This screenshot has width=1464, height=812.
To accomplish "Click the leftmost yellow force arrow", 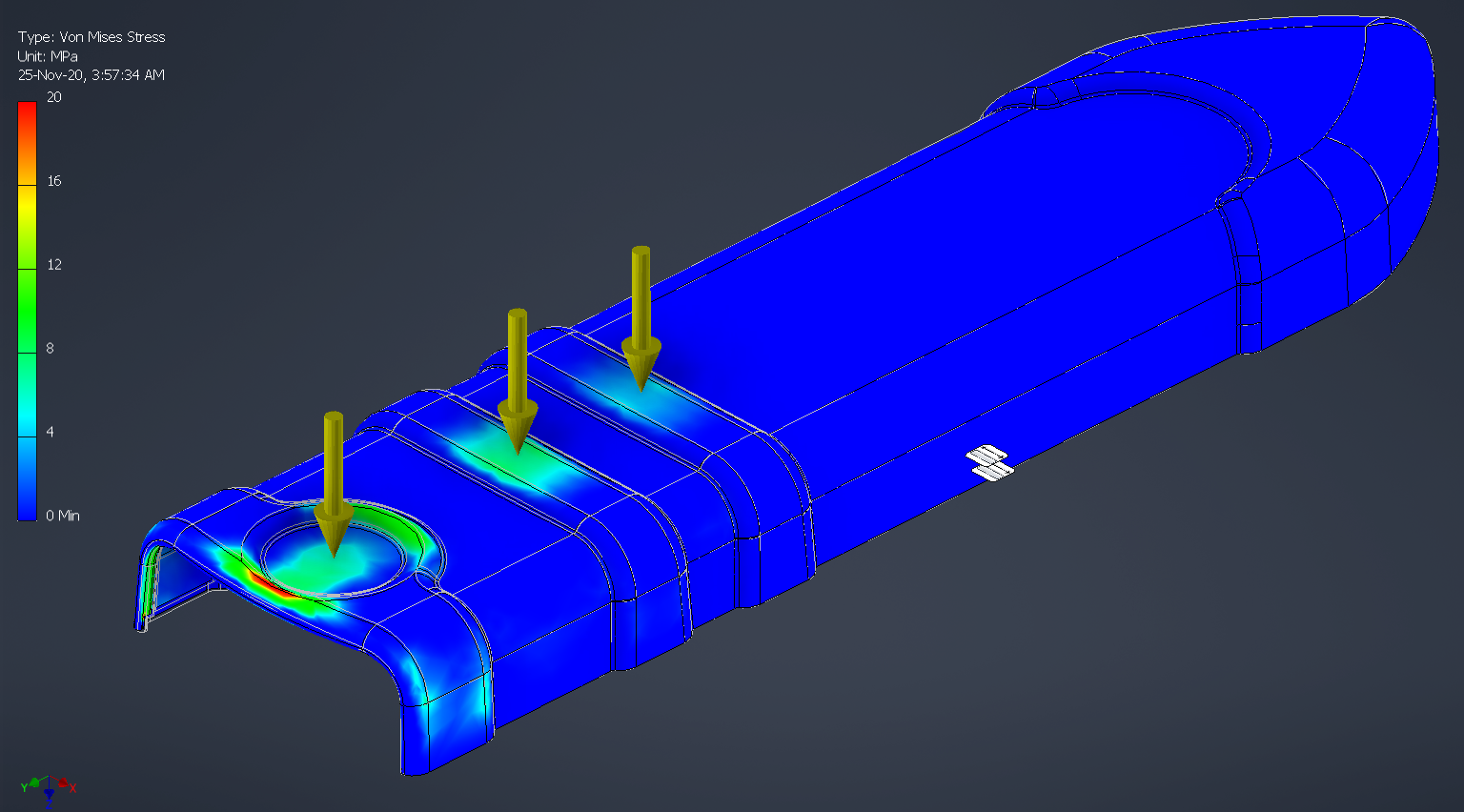I will click(x=333, y=477).
